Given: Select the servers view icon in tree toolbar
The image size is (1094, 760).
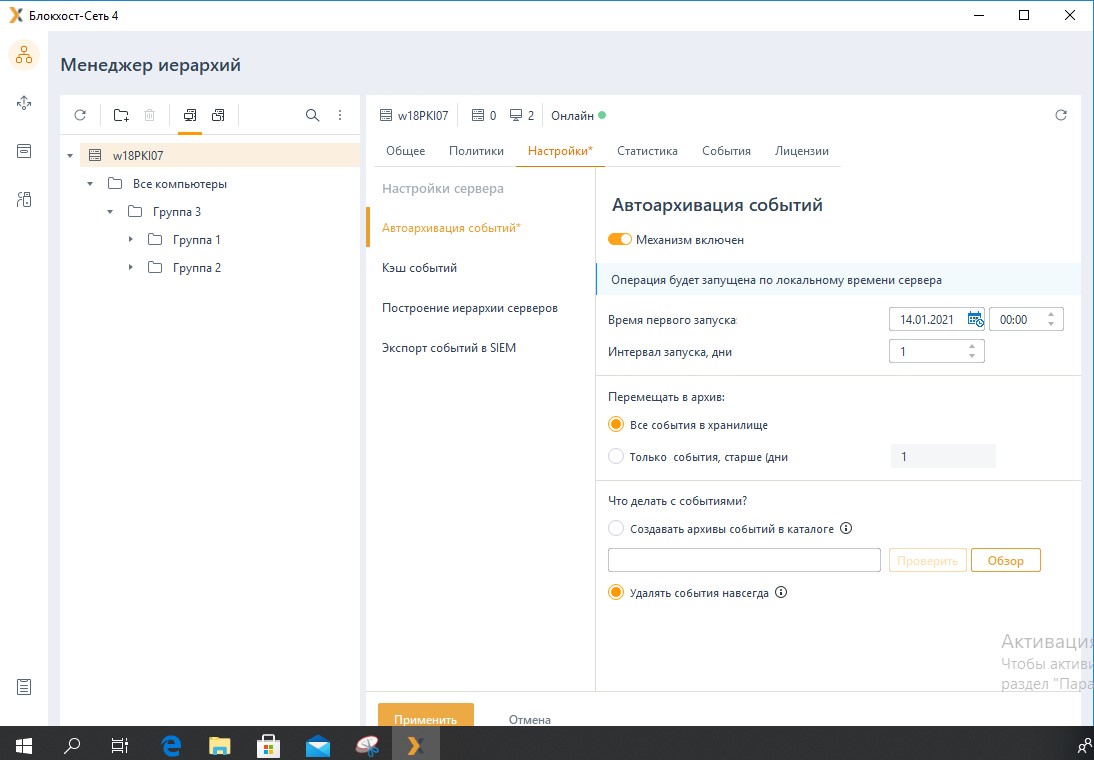Looking at the screenshot, I should pos(218,115).
